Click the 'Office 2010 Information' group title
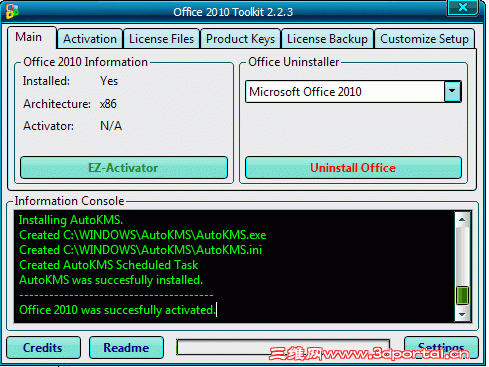The height and width of the screenshot is (367, 489). coord(86,62)
